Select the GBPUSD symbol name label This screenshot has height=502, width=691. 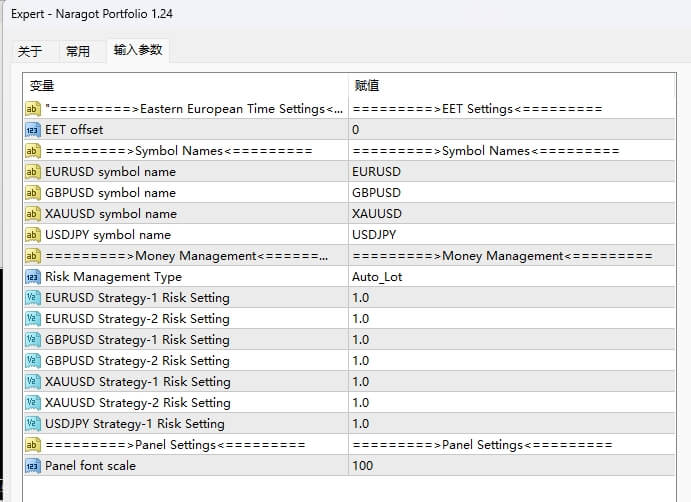click(110, 193)
